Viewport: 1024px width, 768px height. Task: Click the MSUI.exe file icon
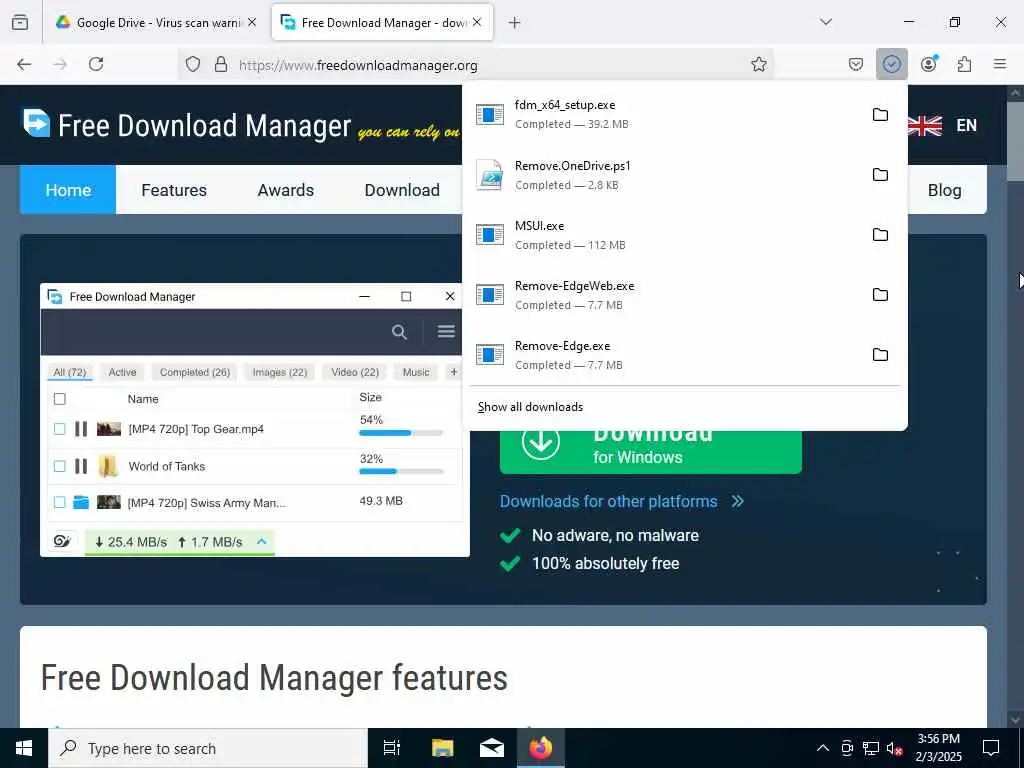point(489,235)
